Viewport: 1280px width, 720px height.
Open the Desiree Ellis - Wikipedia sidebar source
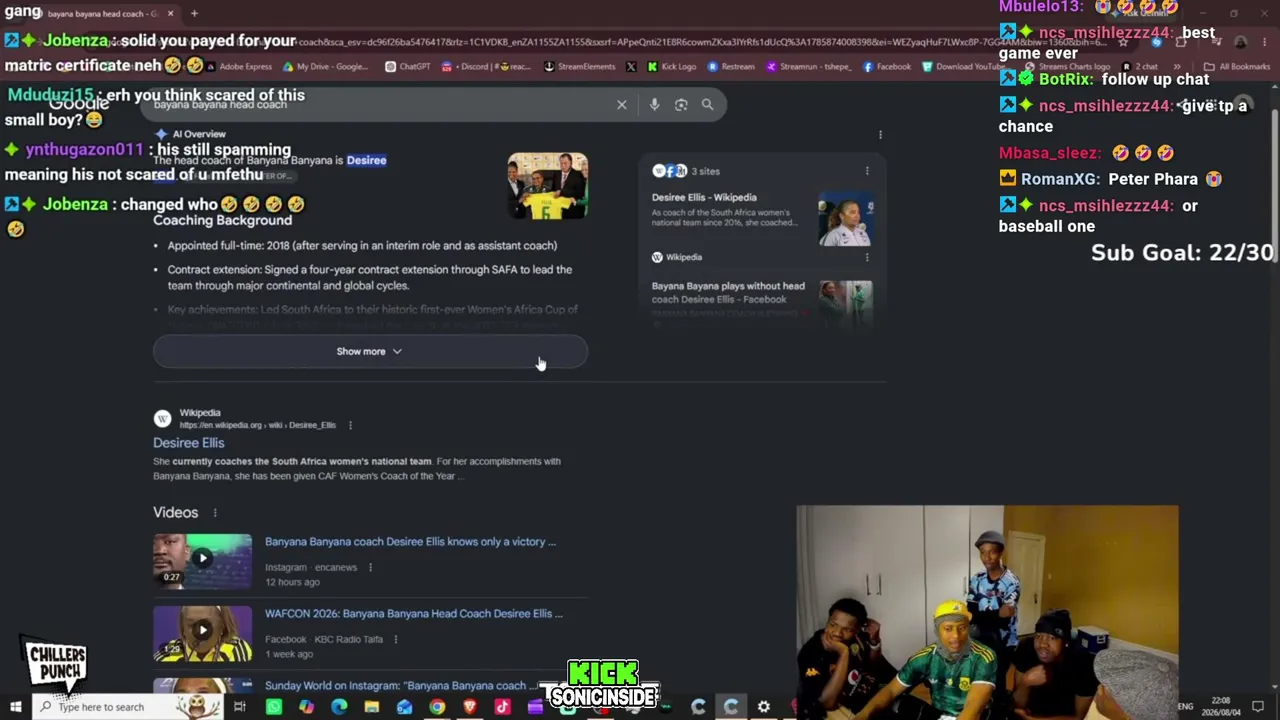point(704,198)
